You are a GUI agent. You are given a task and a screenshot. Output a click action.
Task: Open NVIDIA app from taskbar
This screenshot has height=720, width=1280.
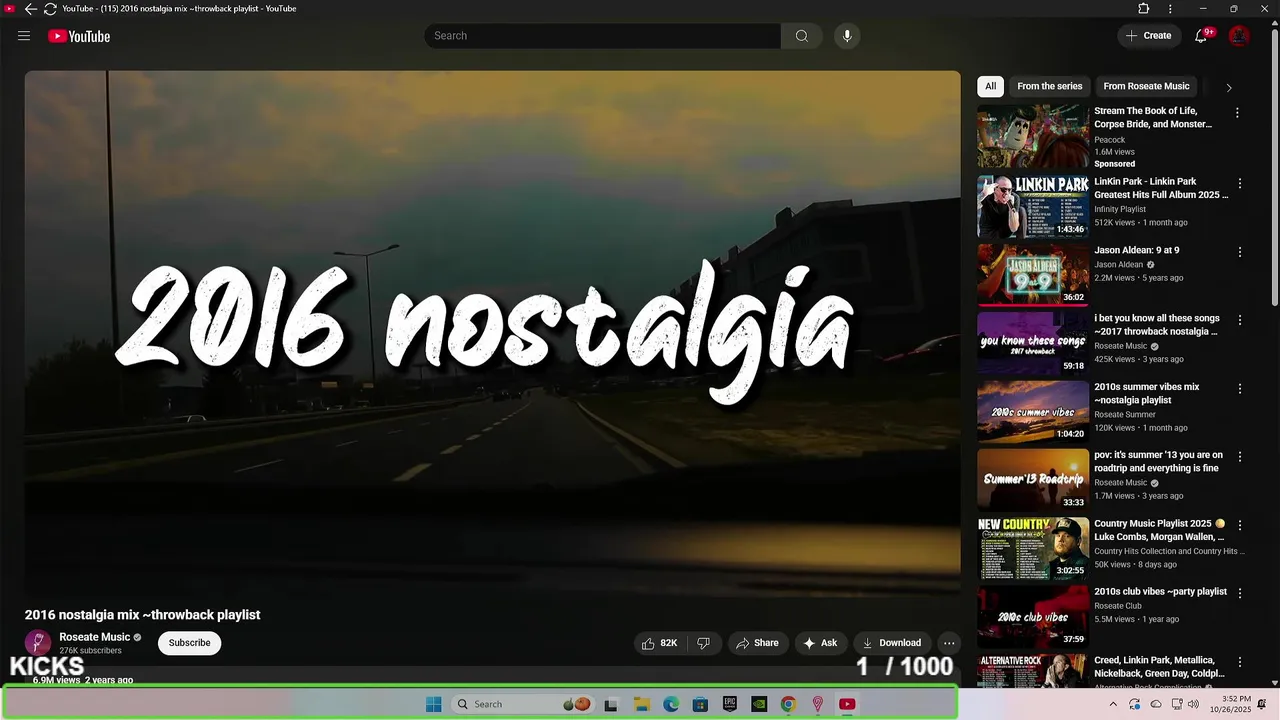tap(759, 704)
